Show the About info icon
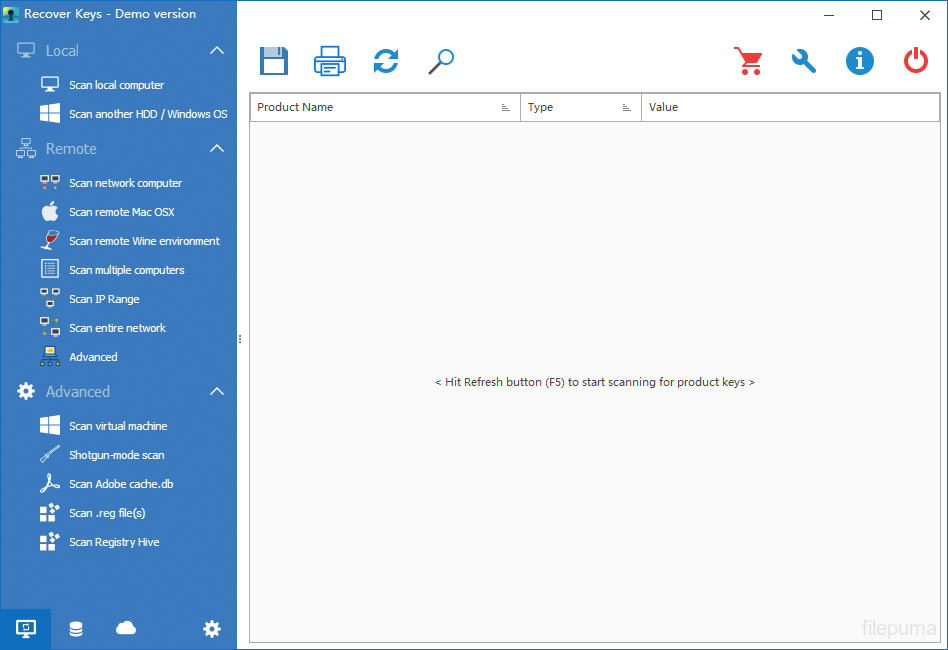 [x=860, y=61]
